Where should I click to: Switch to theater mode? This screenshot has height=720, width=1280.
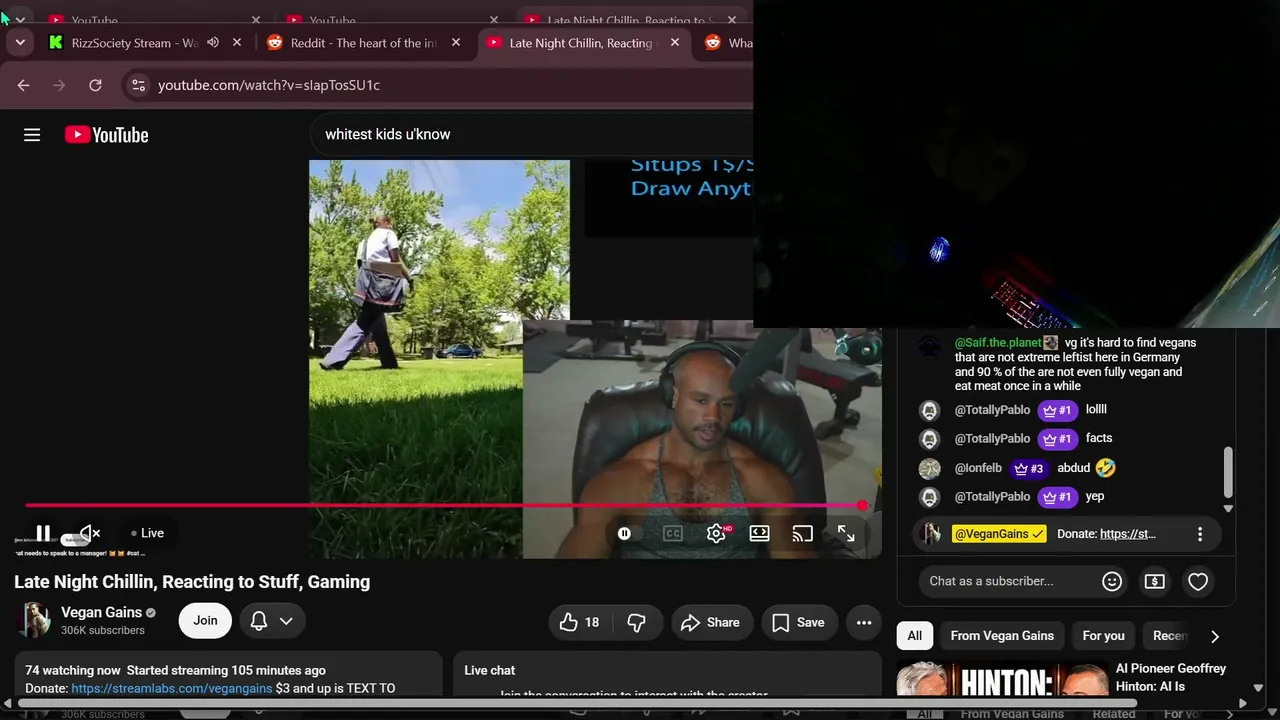760,534
